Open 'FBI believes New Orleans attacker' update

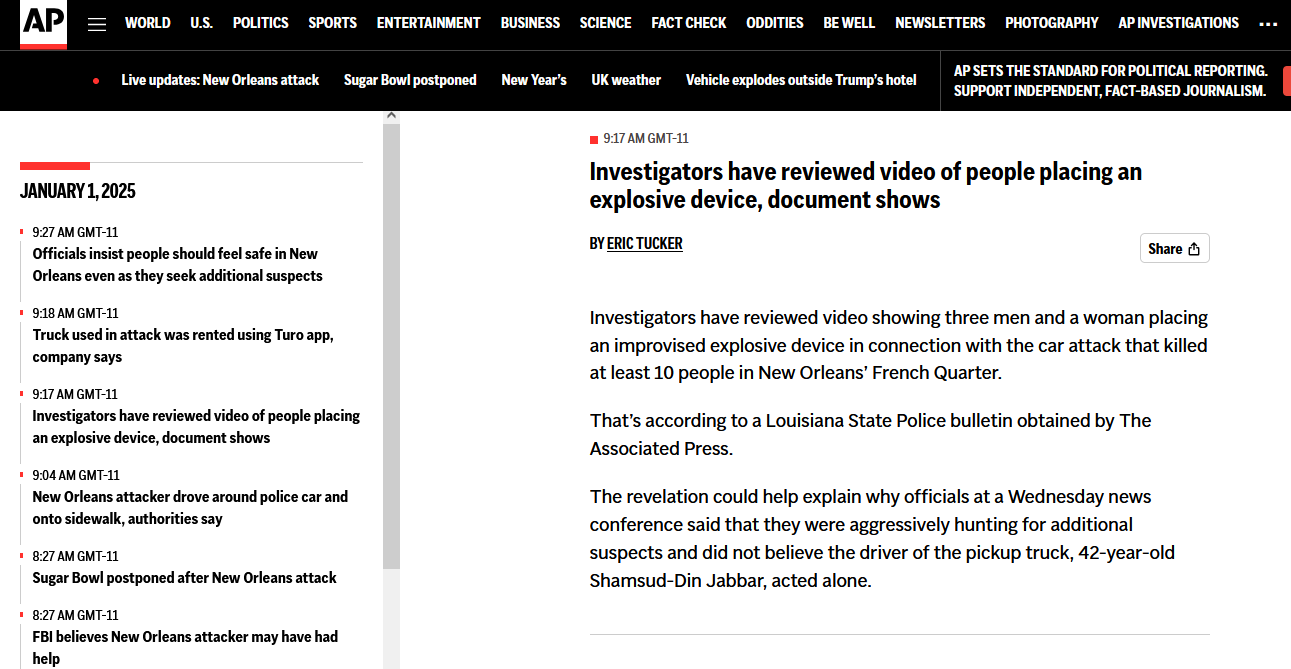pos(185,648)
